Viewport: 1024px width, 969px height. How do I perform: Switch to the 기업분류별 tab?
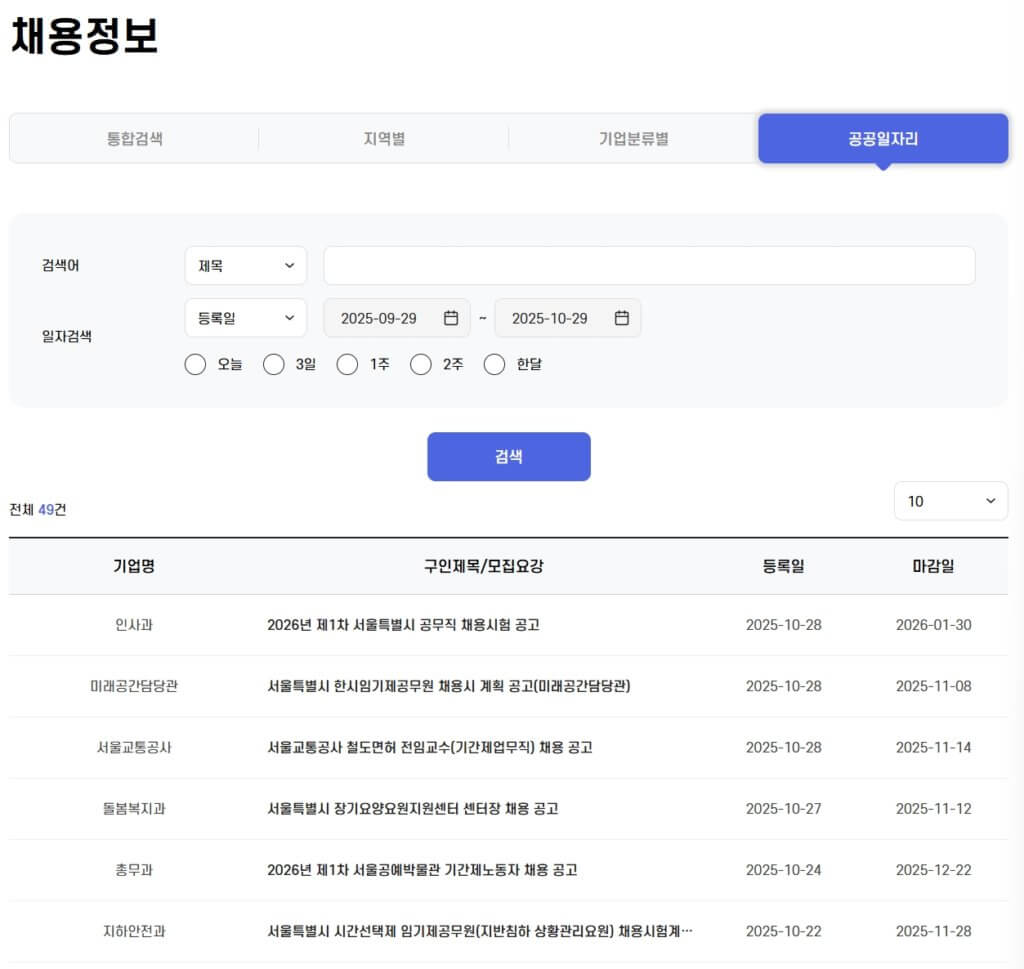click(633, 138)
